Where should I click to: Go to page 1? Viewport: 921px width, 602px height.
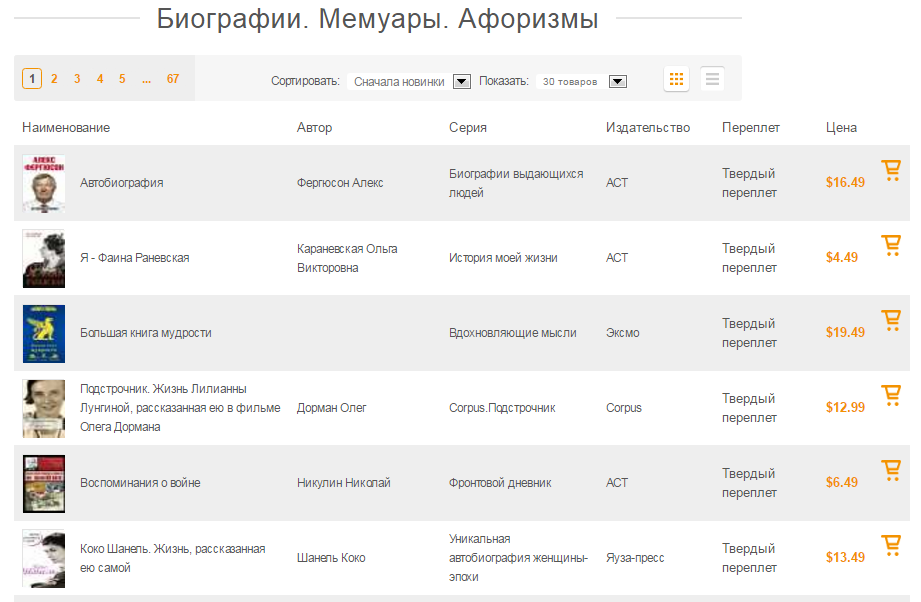tap(32, 79)
